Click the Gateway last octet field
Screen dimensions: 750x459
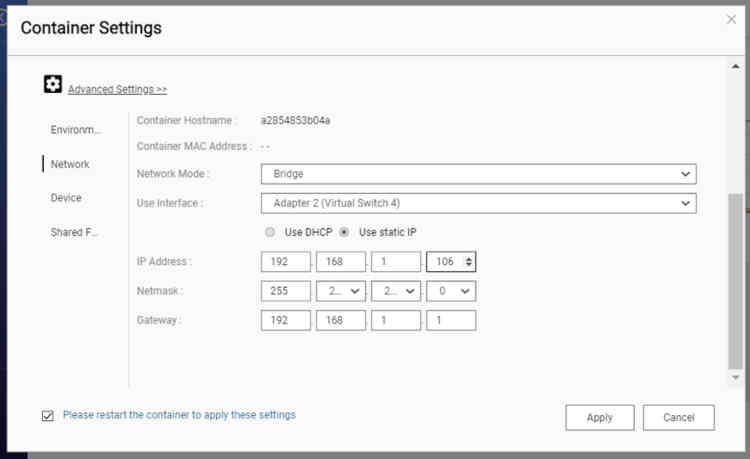pyautogui.click(x=450, y=320)
